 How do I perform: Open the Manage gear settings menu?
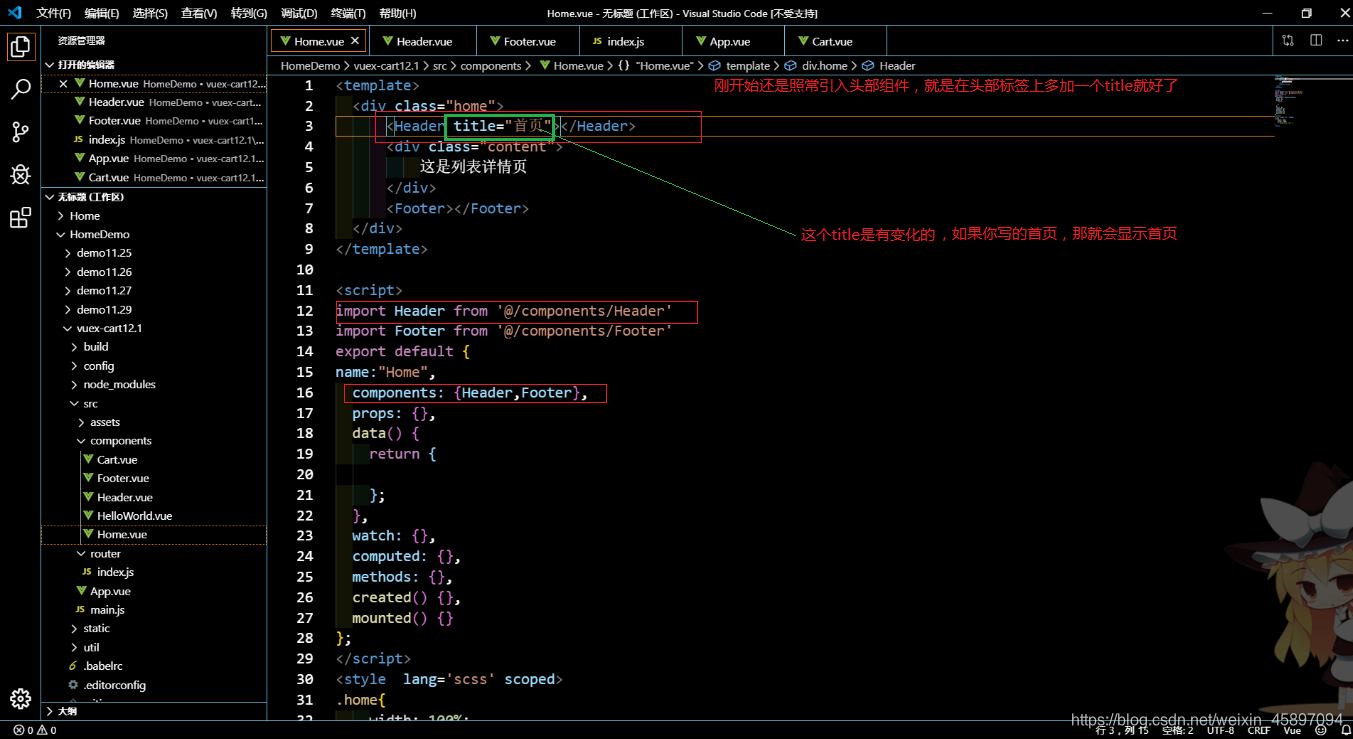point(20,698)
